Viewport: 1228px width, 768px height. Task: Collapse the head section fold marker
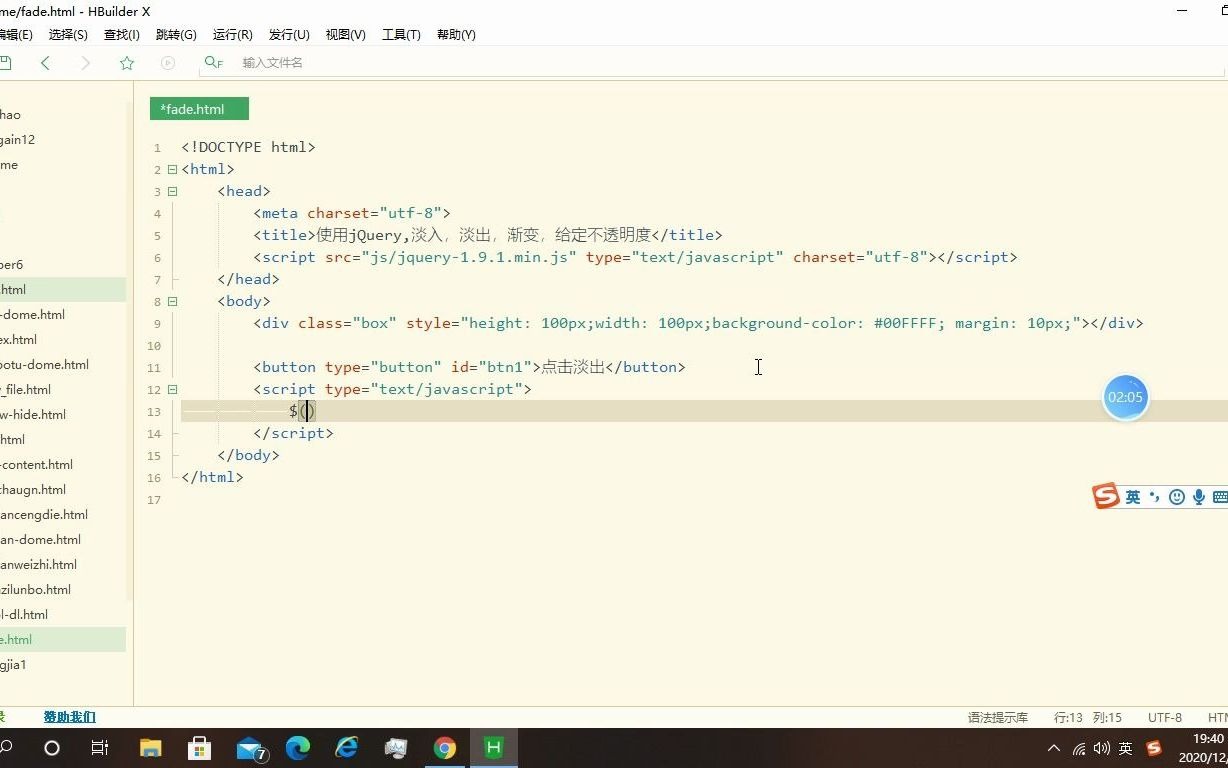click(172, 191)
